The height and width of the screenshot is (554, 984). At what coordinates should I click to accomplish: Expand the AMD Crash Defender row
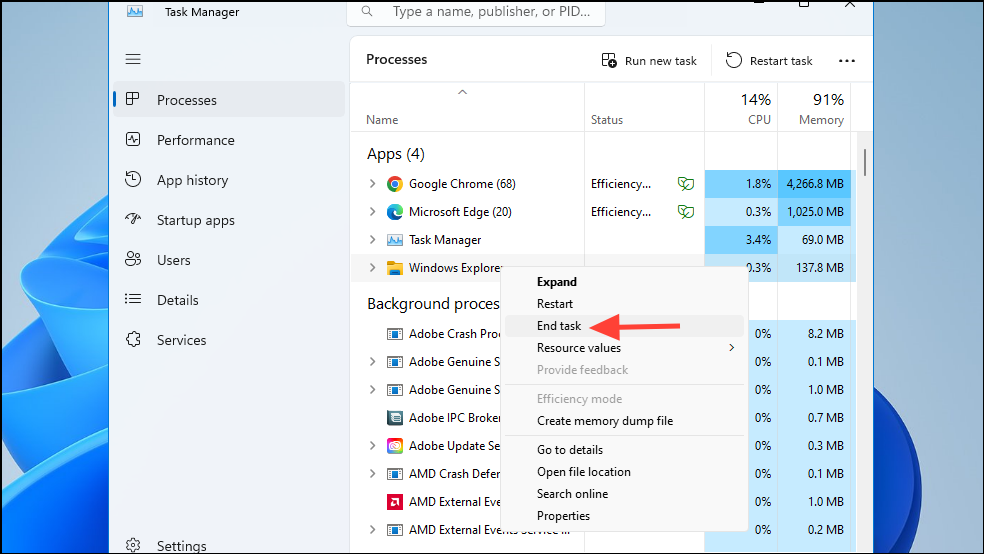click(x=372, y=474)
